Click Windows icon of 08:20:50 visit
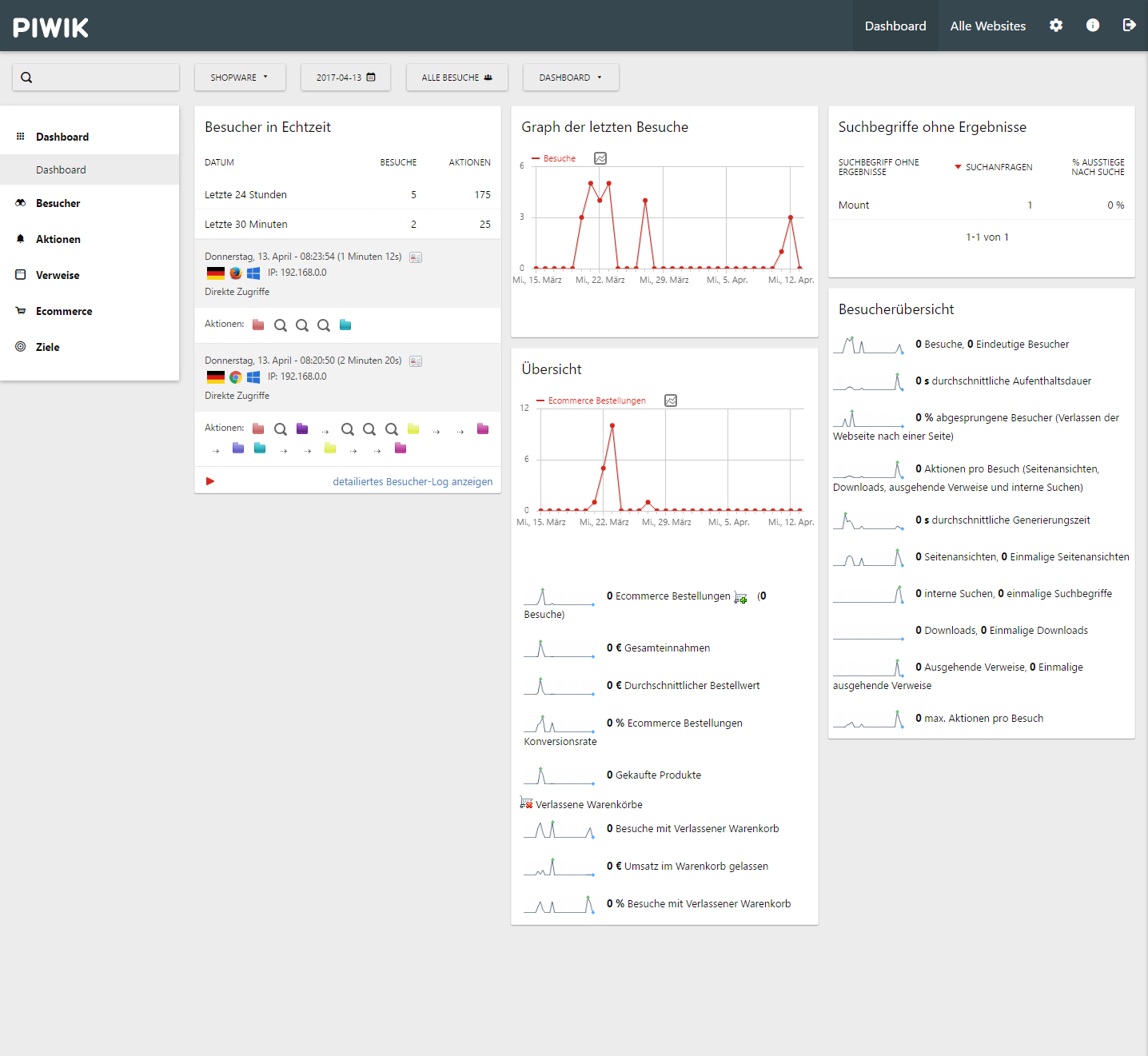Screen dimensions: 1148x1056 253,377
